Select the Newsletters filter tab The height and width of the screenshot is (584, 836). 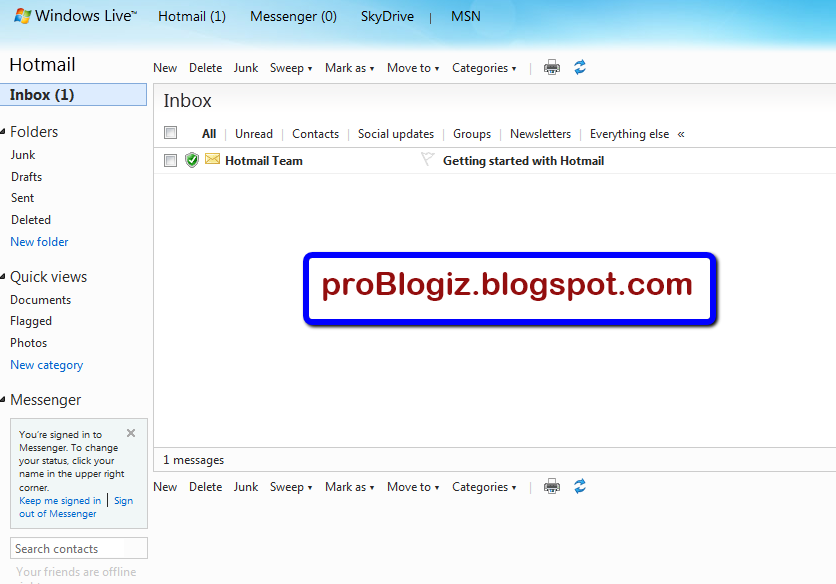540,134
